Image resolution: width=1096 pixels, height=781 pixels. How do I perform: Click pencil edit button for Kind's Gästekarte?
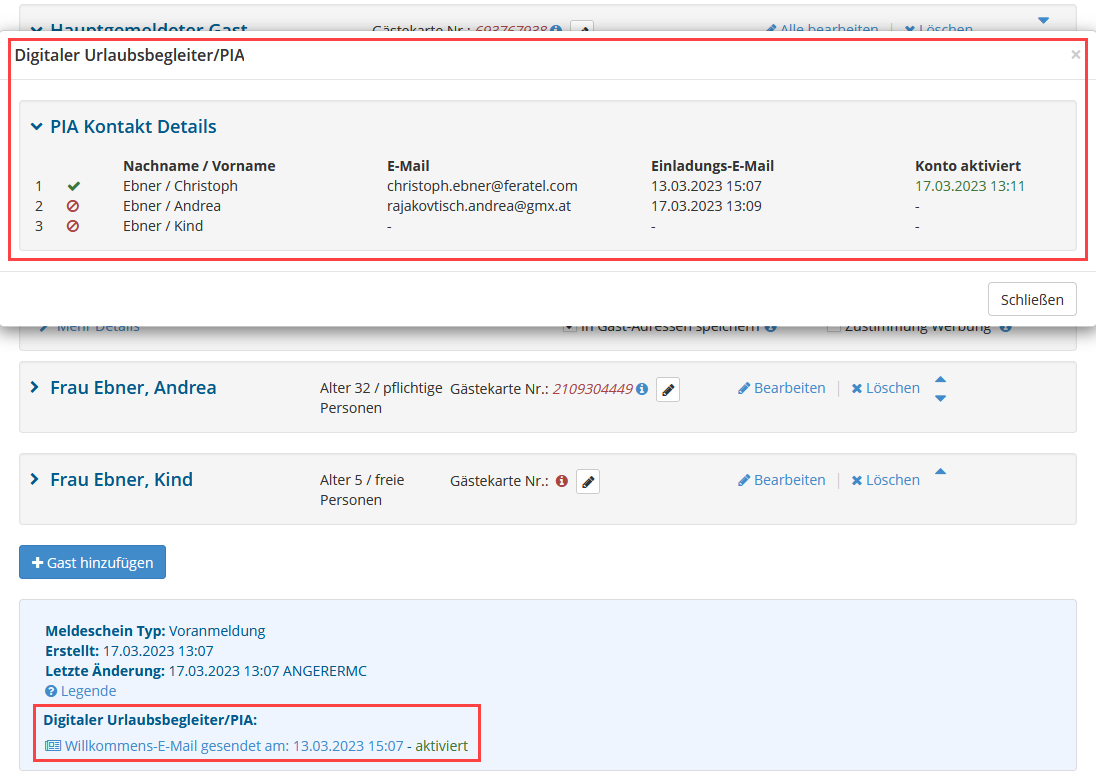tap(588, 481)
